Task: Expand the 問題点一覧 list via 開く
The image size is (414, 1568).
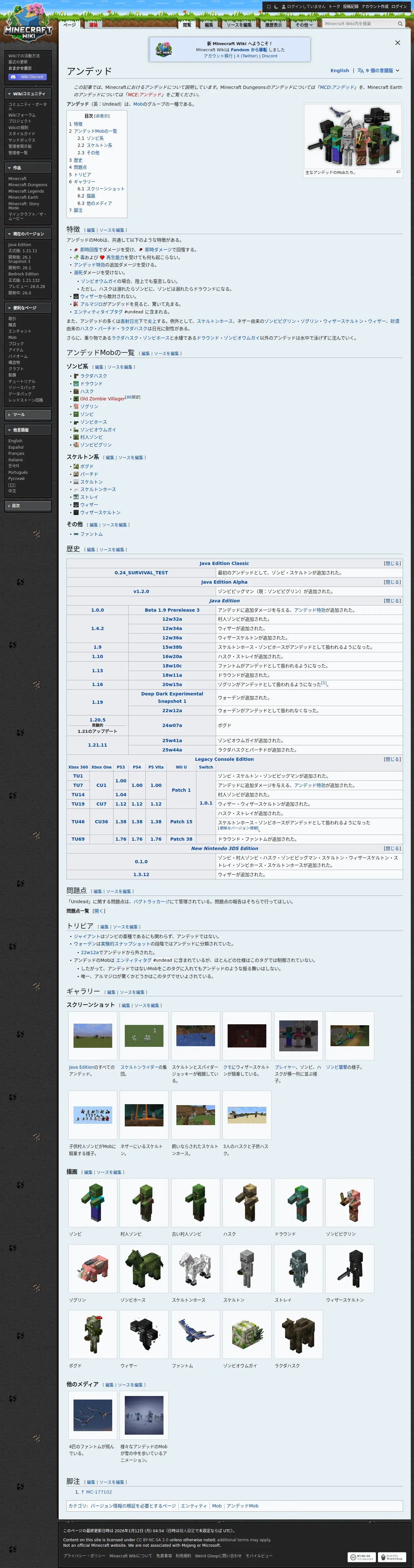Action: (x=99, y=911)
